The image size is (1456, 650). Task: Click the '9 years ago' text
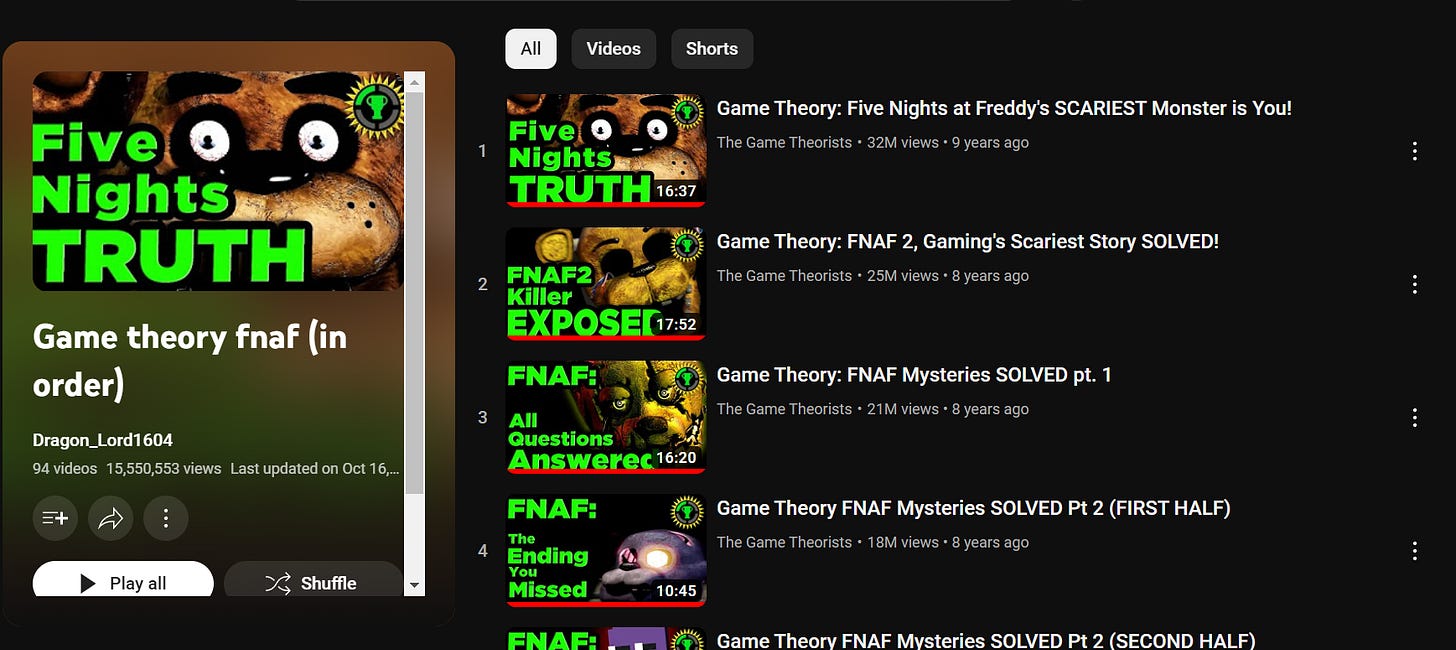pyautogui.click(x=990, y=142)
